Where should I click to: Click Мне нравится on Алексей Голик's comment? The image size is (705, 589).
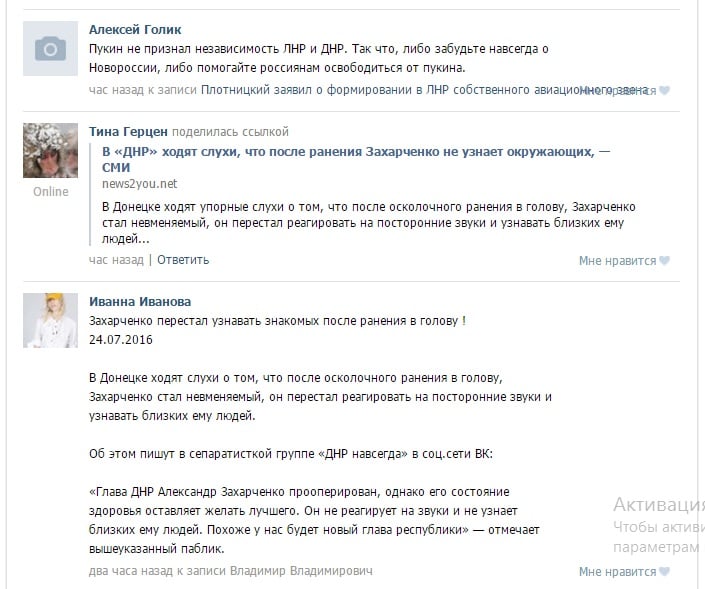pos(617,91)
